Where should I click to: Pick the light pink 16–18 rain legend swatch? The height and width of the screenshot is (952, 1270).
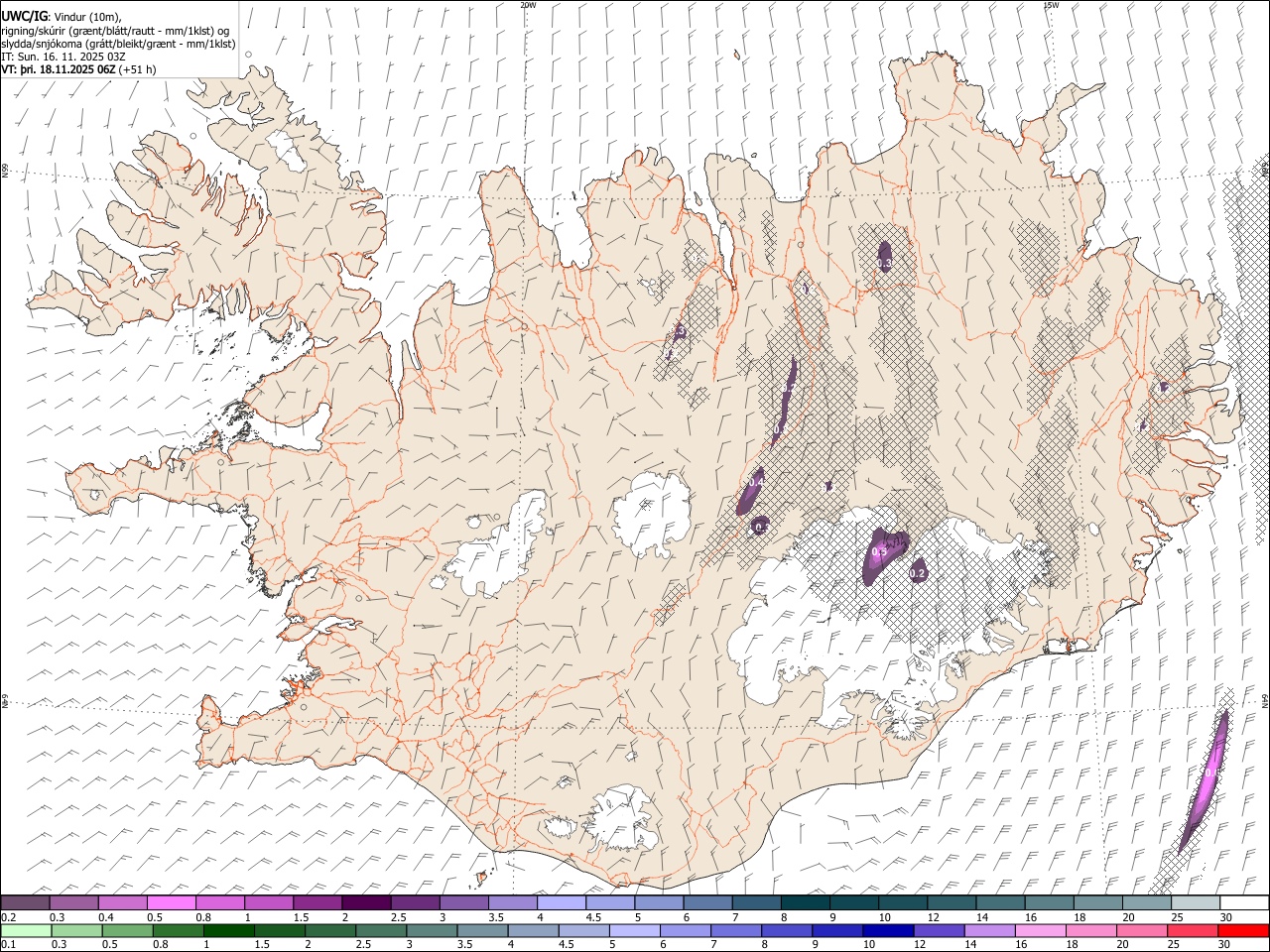pyautogui.click(x=1040, y=930)
